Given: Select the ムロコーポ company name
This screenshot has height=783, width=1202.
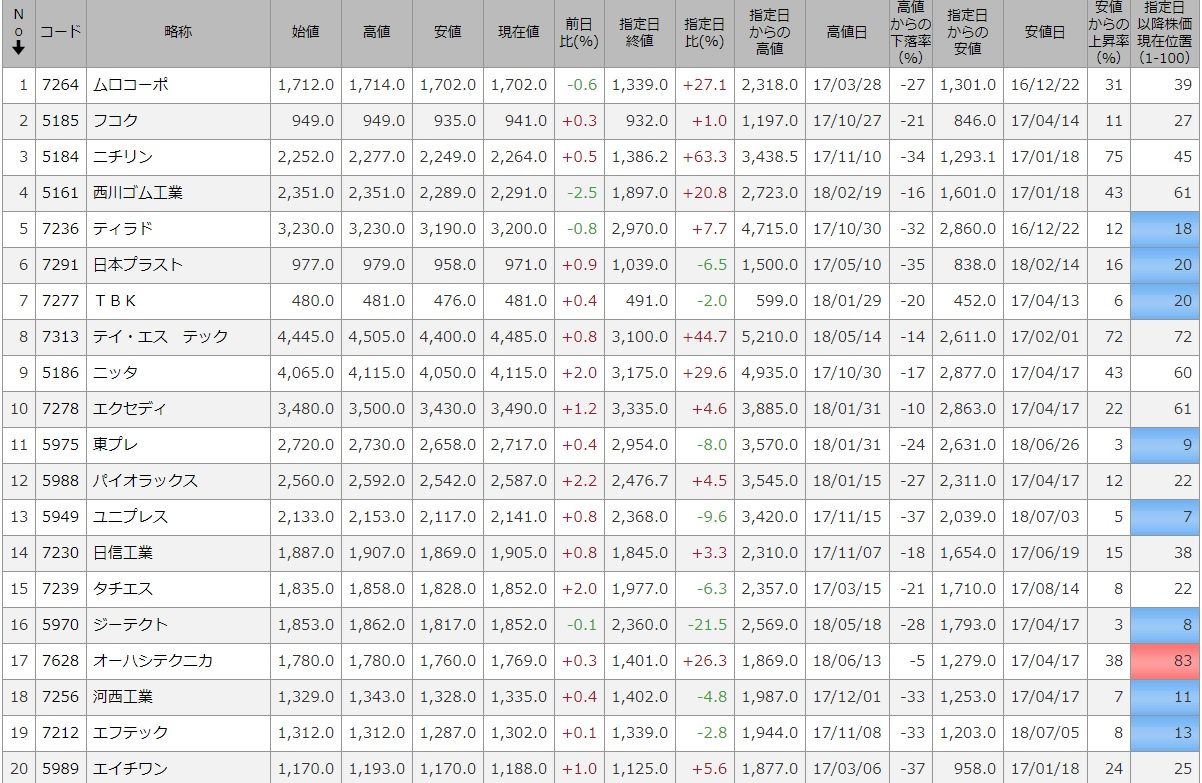Looking at the screenshot, I should coord(130,85).
